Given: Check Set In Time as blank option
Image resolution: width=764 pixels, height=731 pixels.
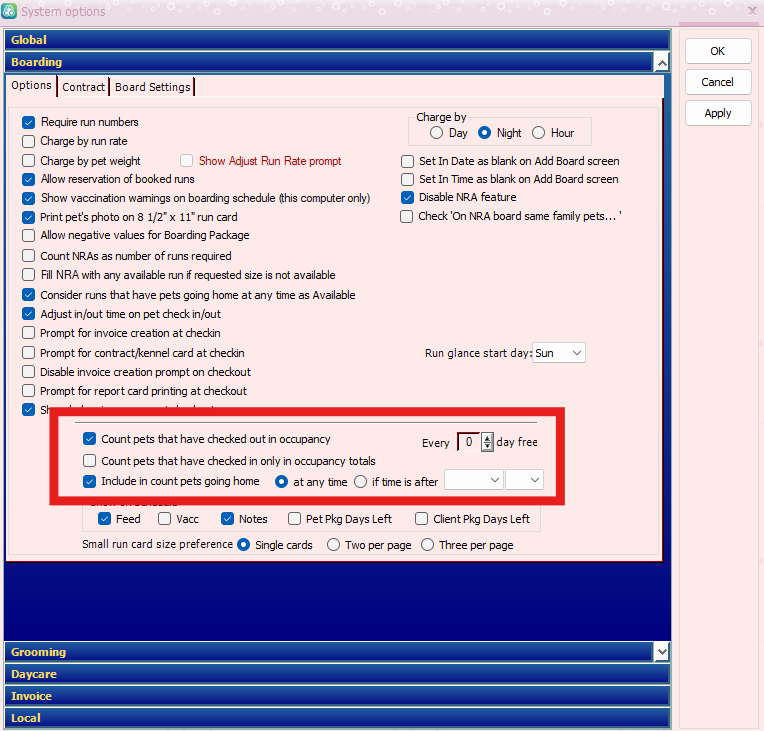Looking at the screenshot, I should click(x=407, y=179).
